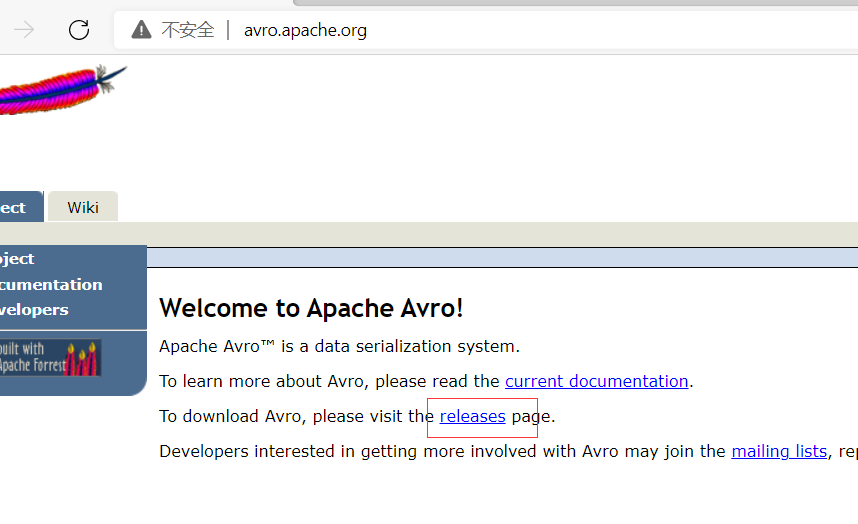The image size is (858, 524).
Task: Click 'Apache Avro™ is a data serialization system.' text
Action: 339,346
